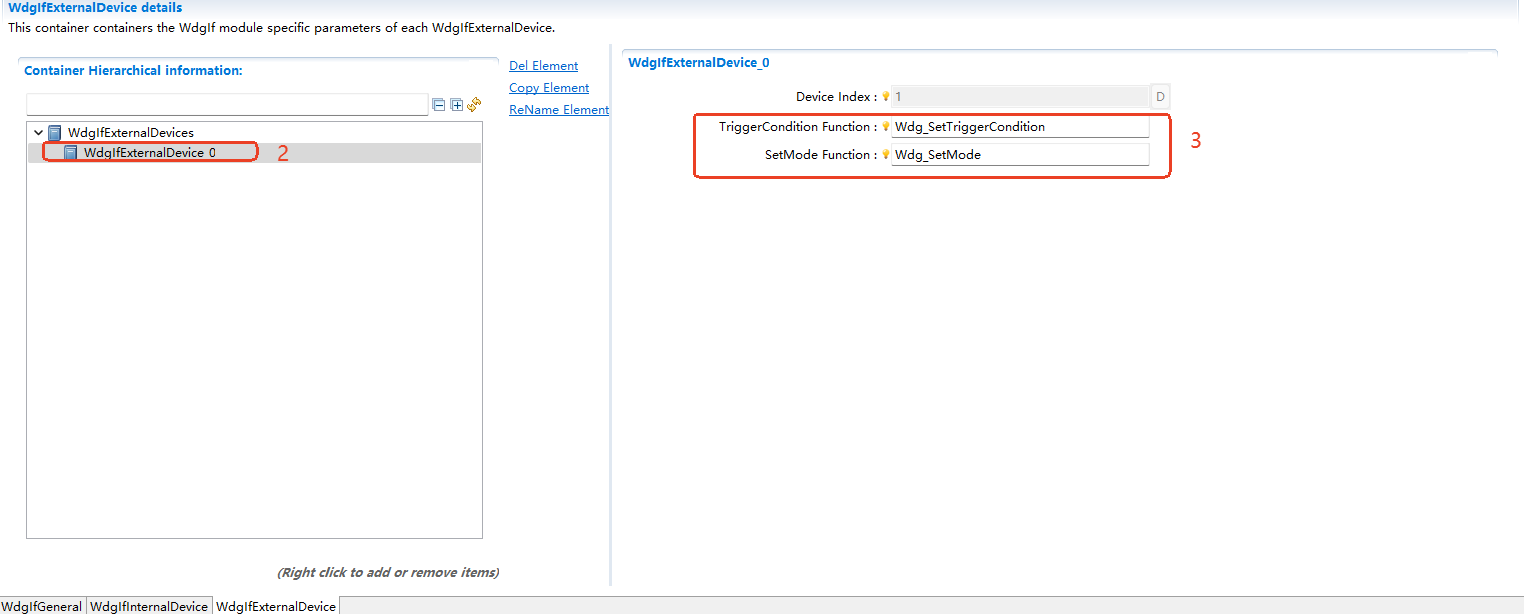This screenshot has width=1526, height=614.
Task: Click the Copy Element link
Action: [548, 87]
